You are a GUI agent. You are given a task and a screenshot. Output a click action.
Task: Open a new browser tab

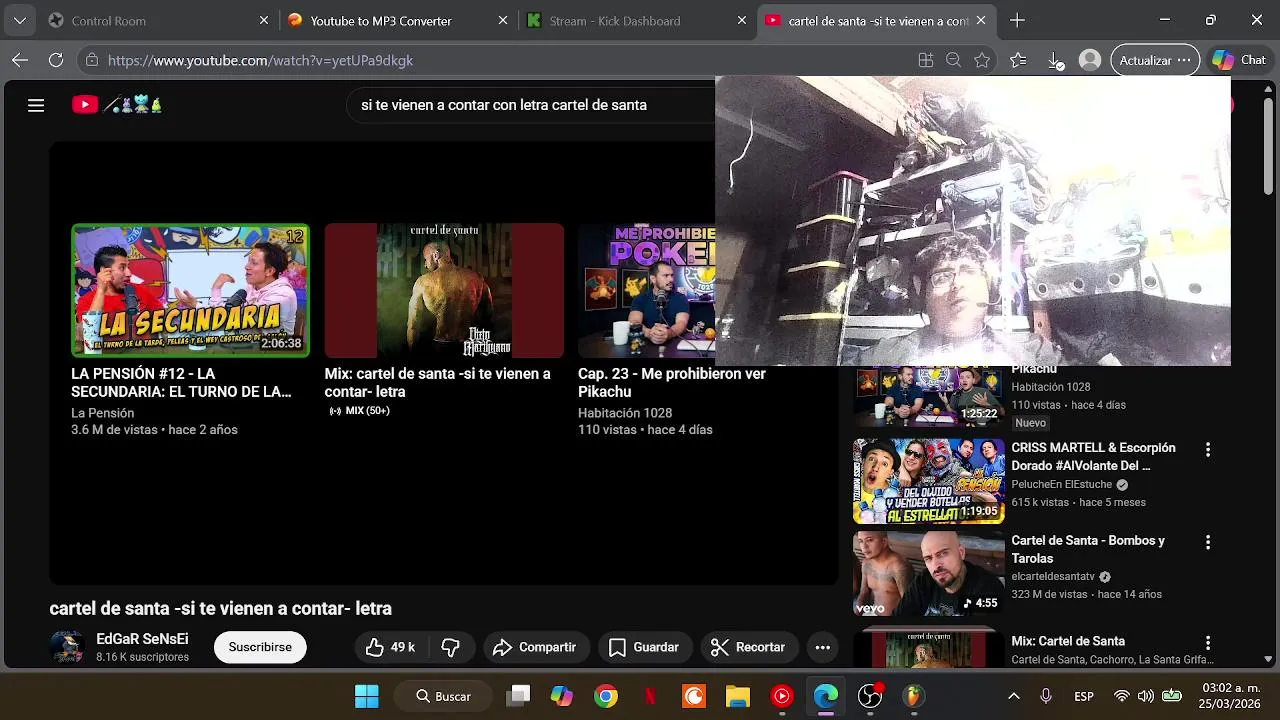[x=1017, y=20]
